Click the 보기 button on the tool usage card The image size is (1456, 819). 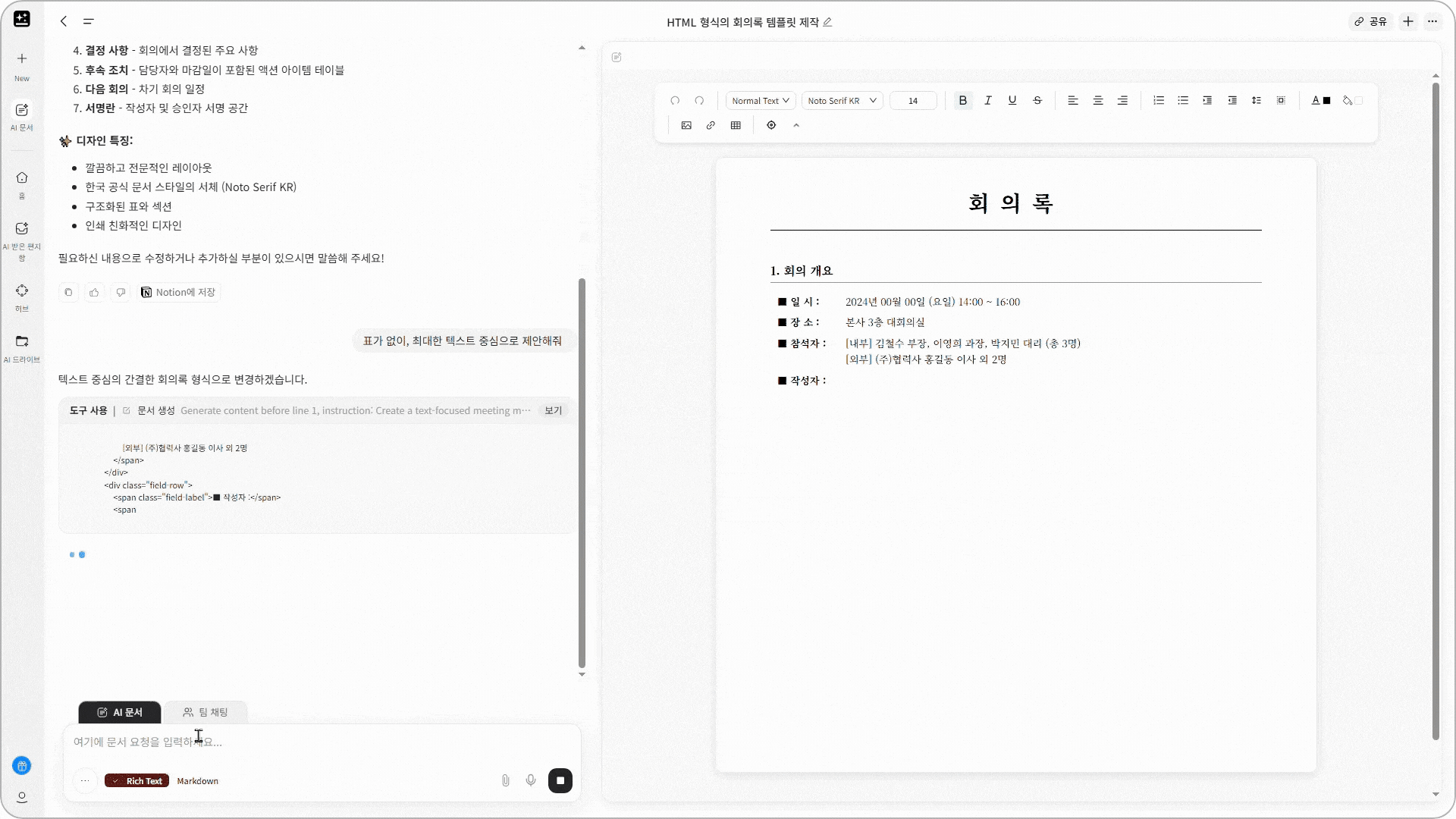[x=553, y=409]
